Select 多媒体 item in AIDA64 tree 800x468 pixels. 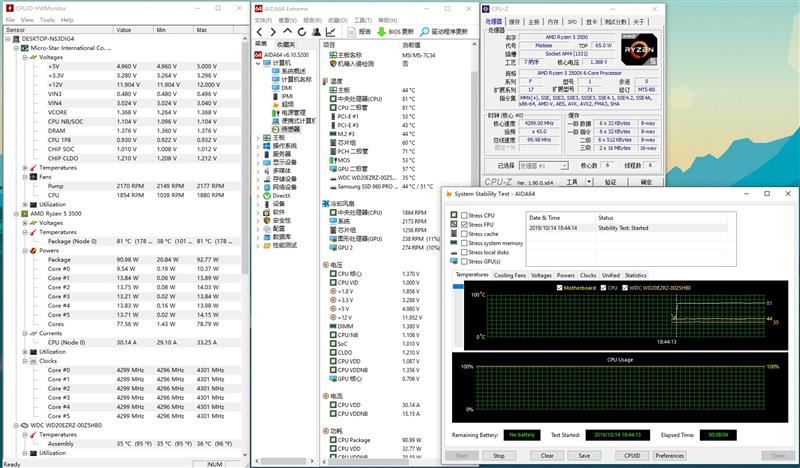(277, 170)
